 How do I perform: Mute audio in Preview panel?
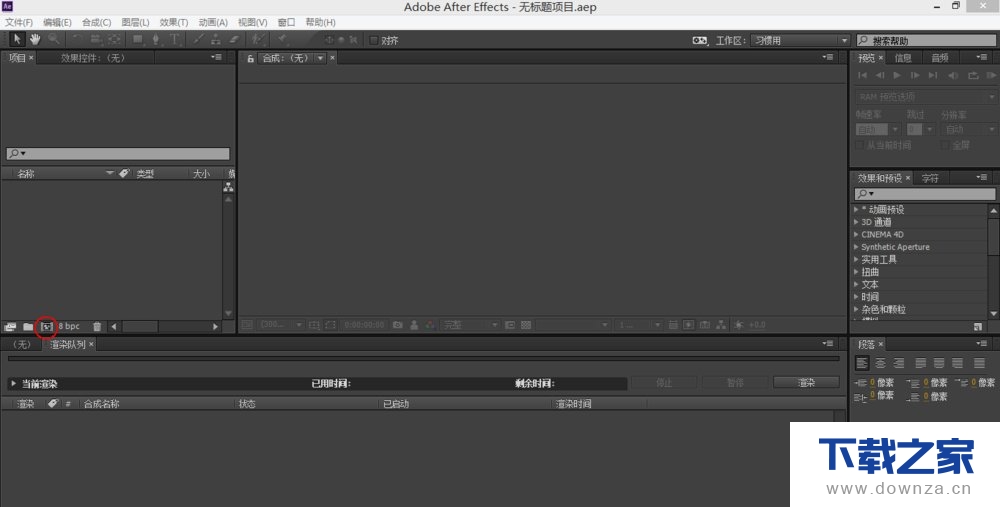[953, 75]
